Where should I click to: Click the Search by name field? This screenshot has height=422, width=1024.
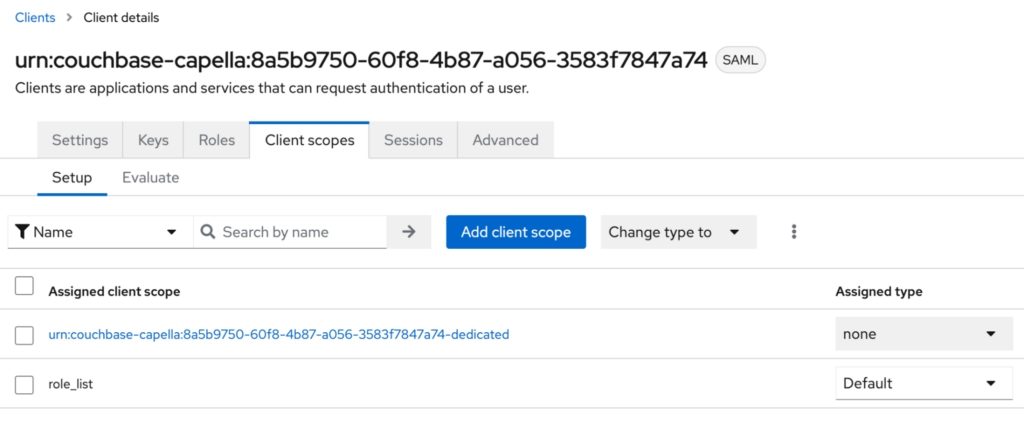coord(290,232)
